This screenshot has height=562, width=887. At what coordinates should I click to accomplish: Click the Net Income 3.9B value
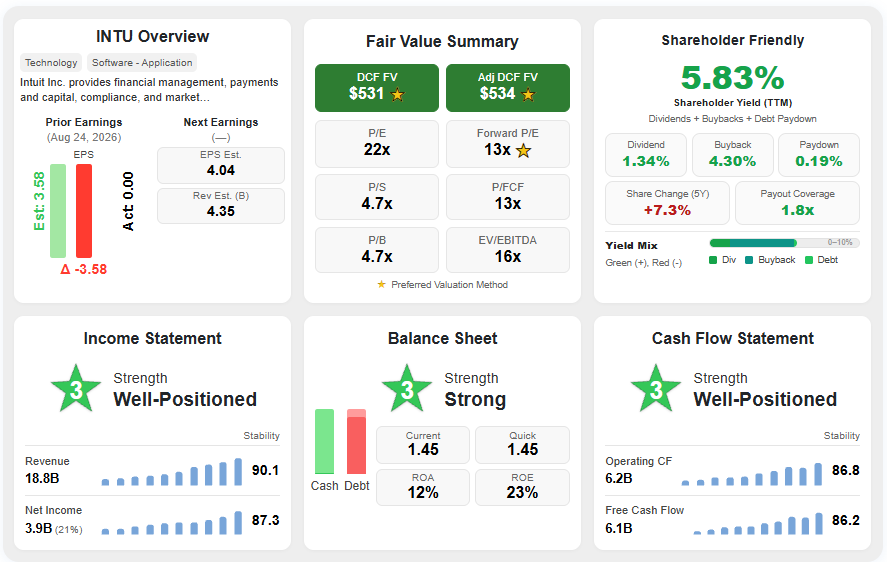click(38, 528)
